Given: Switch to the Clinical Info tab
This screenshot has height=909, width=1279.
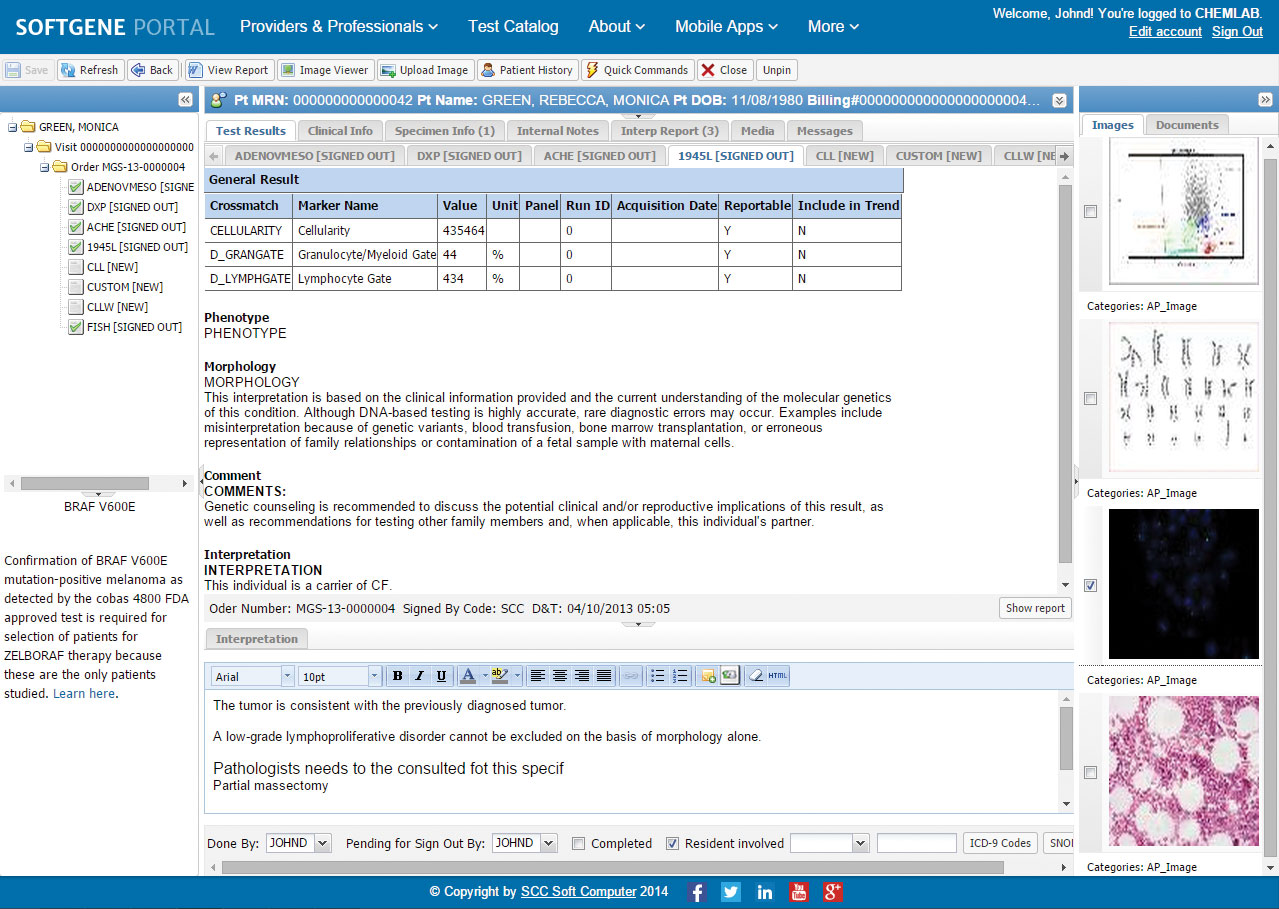Looking at the screenshot, I should coord(340,131).
